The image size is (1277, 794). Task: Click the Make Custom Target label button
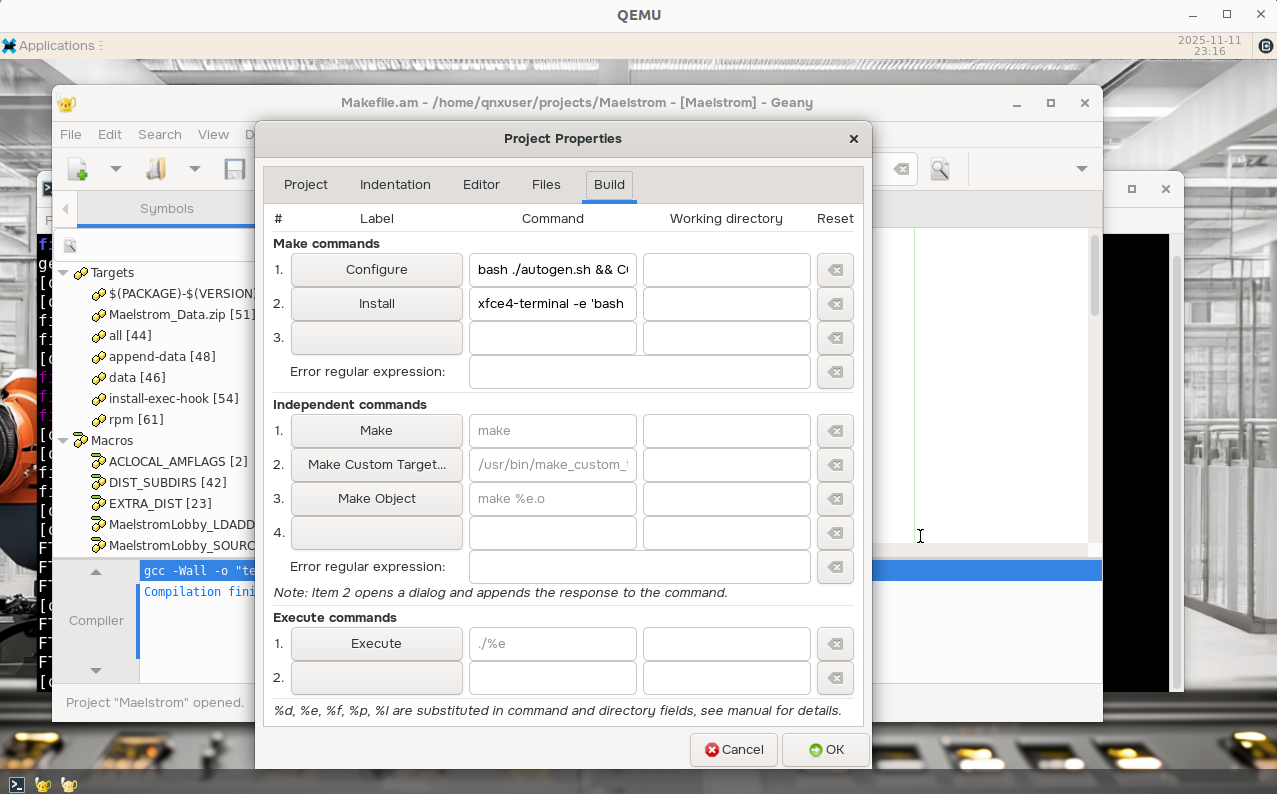377,465
